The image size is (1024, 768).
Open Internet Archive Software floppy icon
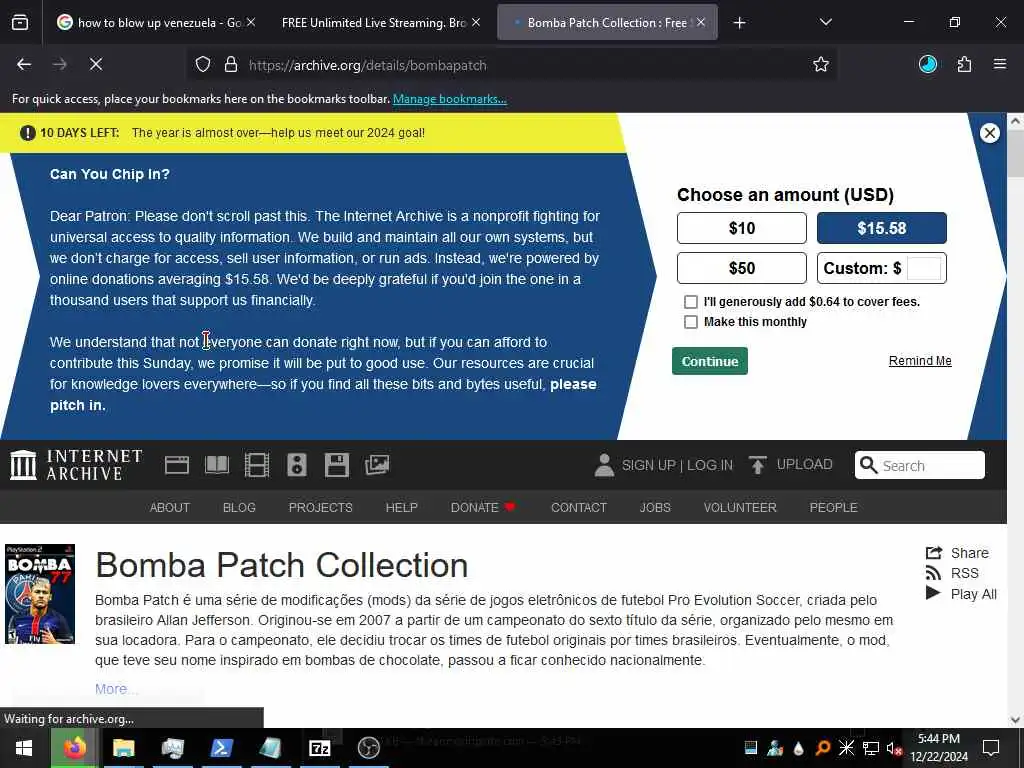pyautogui.click(x=337, y=465)
